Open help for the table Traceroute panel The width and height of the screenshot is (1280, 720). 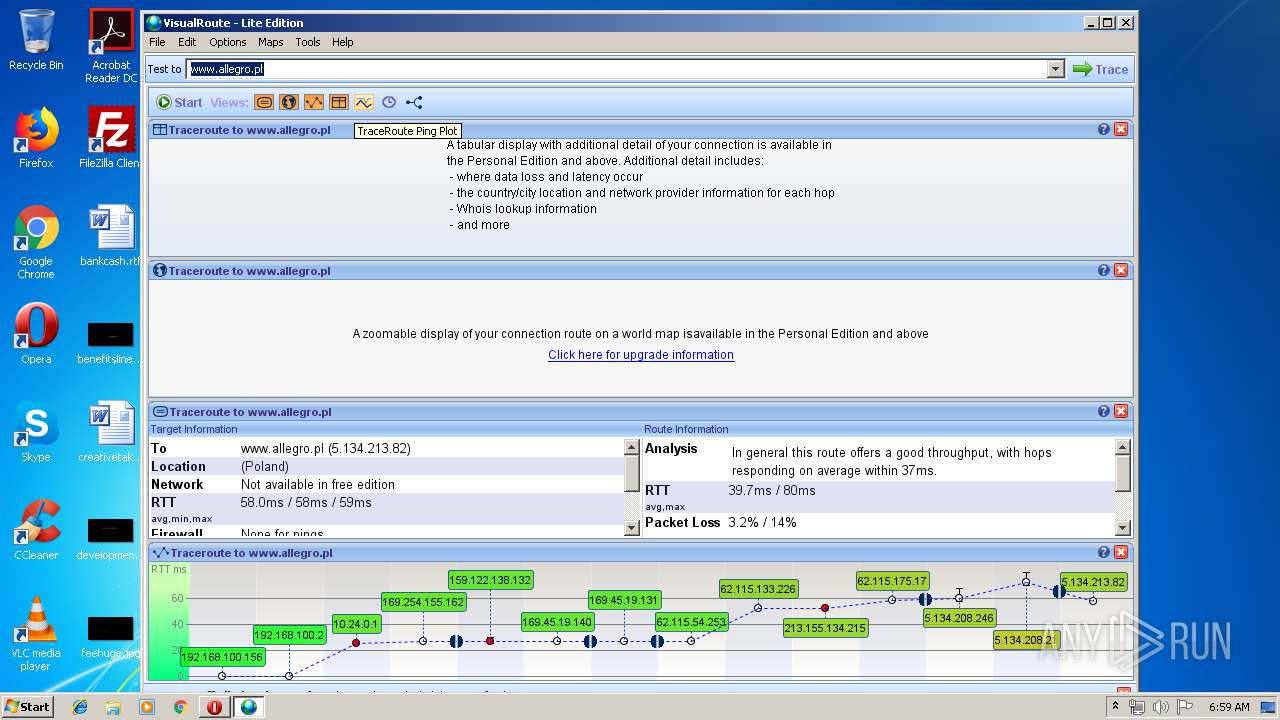coord(1104,129)
